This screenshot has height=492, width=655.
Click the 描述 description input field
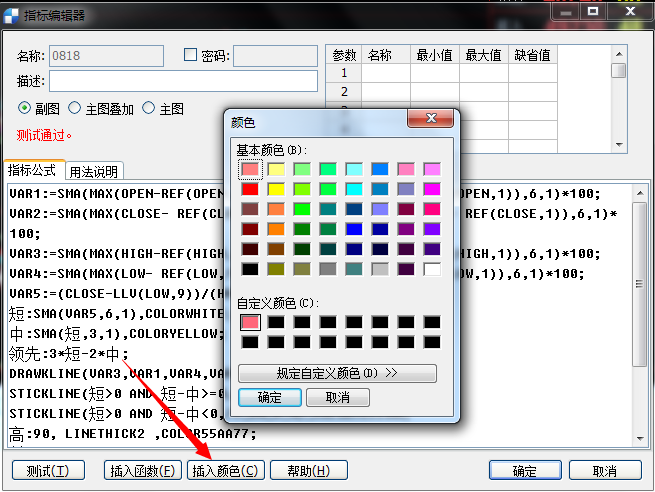click(x=183, y=81)
